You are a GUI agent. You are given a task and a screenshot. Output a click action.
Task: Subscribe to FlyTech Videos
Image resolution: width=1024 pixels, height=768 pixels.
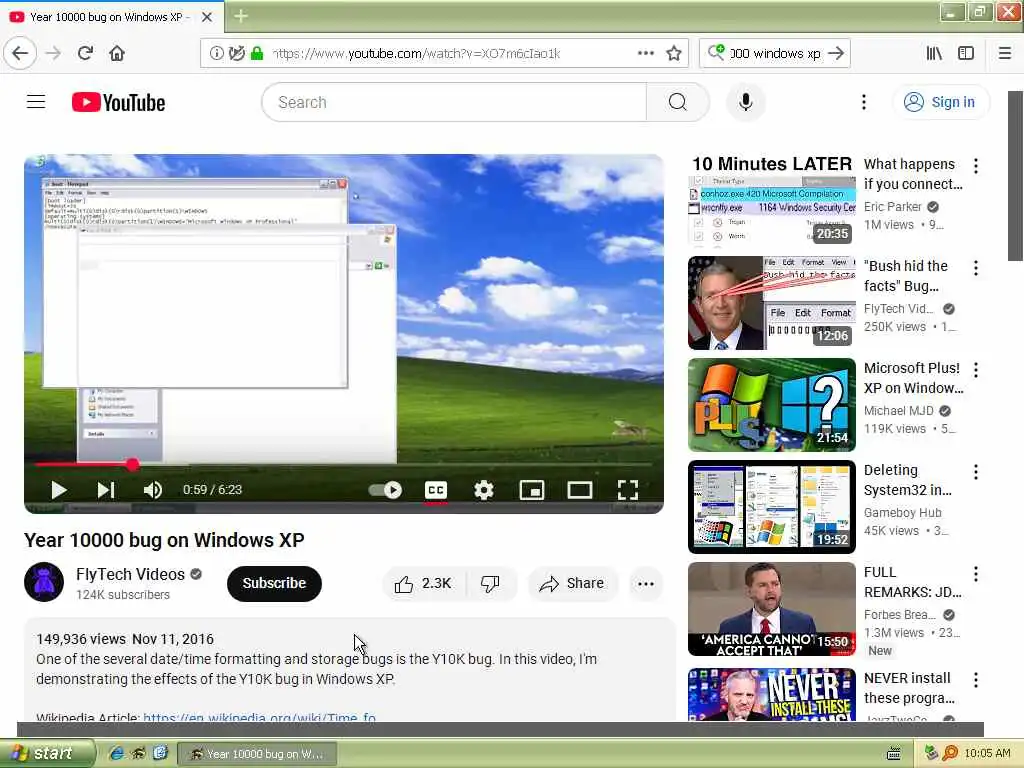[x=274, y=583]
